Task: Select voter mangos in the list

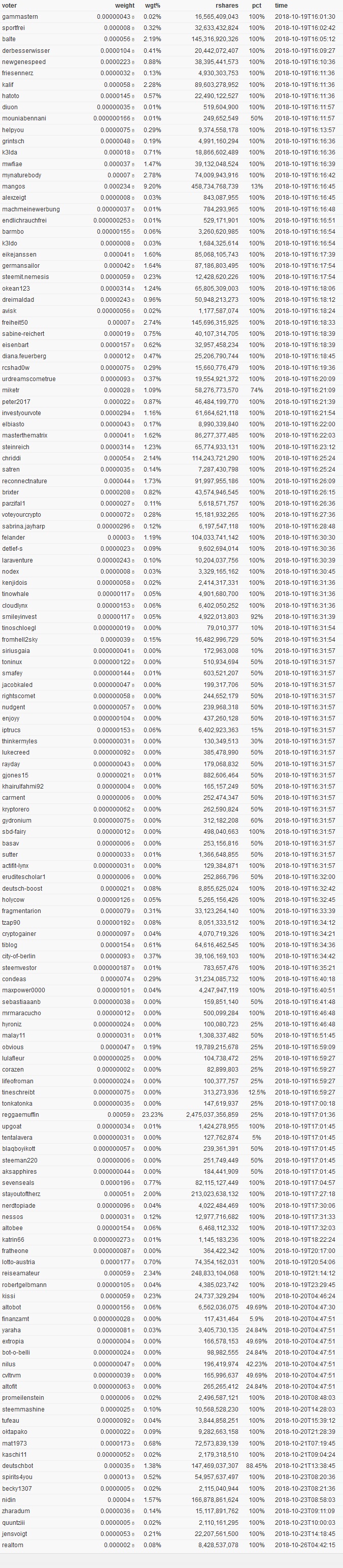Action: [x=13, y=186]
